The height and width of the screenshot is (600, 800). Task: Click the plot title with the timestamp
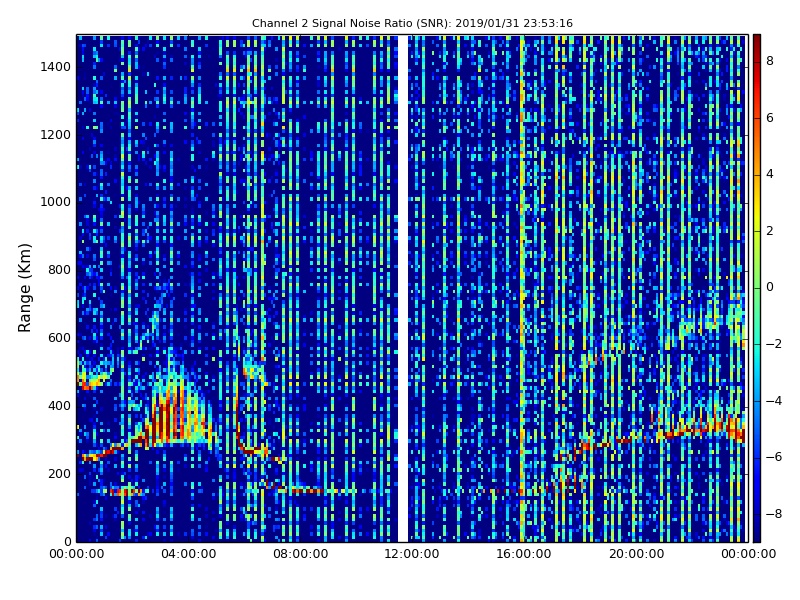click(x=412, y=23)
